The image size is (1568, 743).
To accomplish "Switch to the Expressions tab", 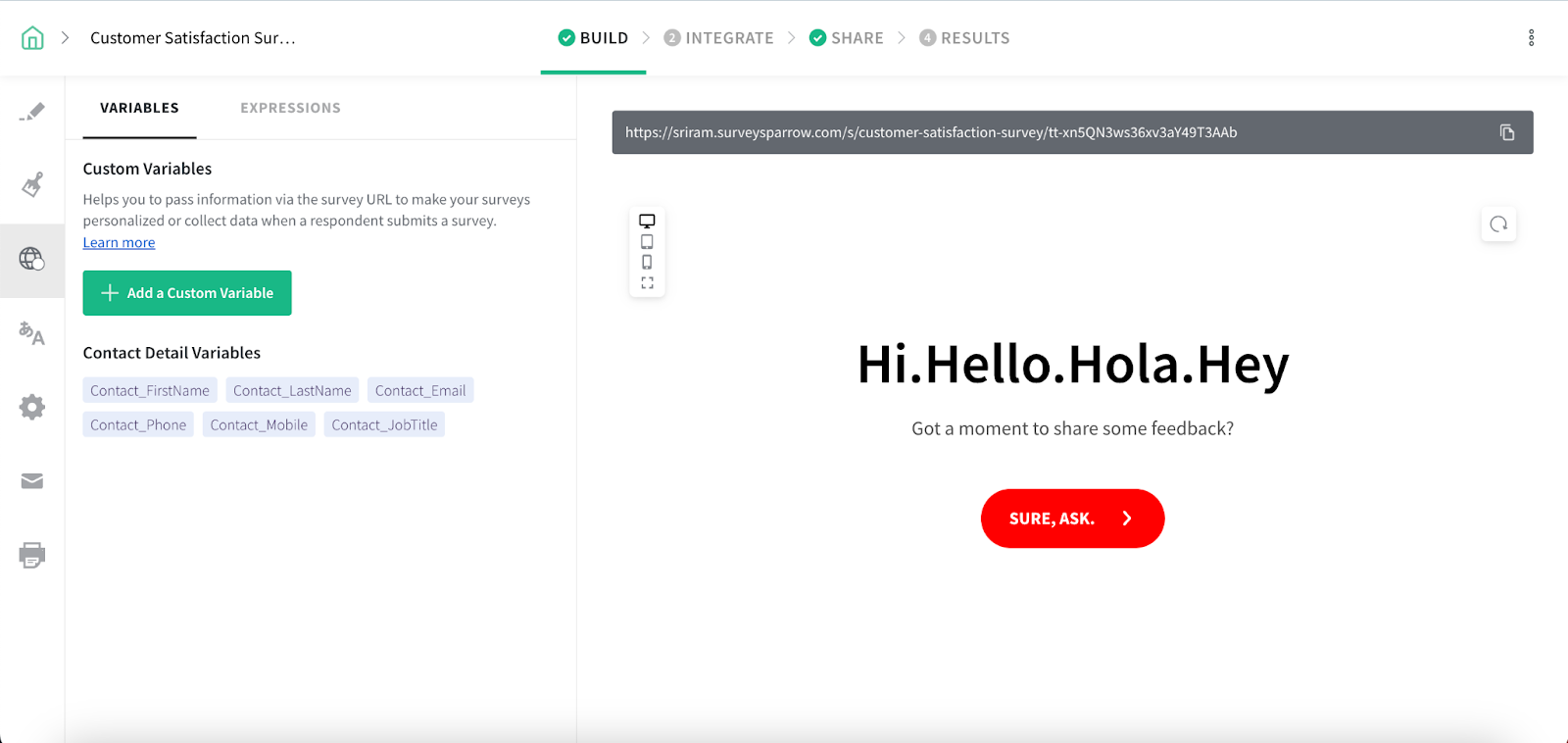I will click(x=290, y=108).
